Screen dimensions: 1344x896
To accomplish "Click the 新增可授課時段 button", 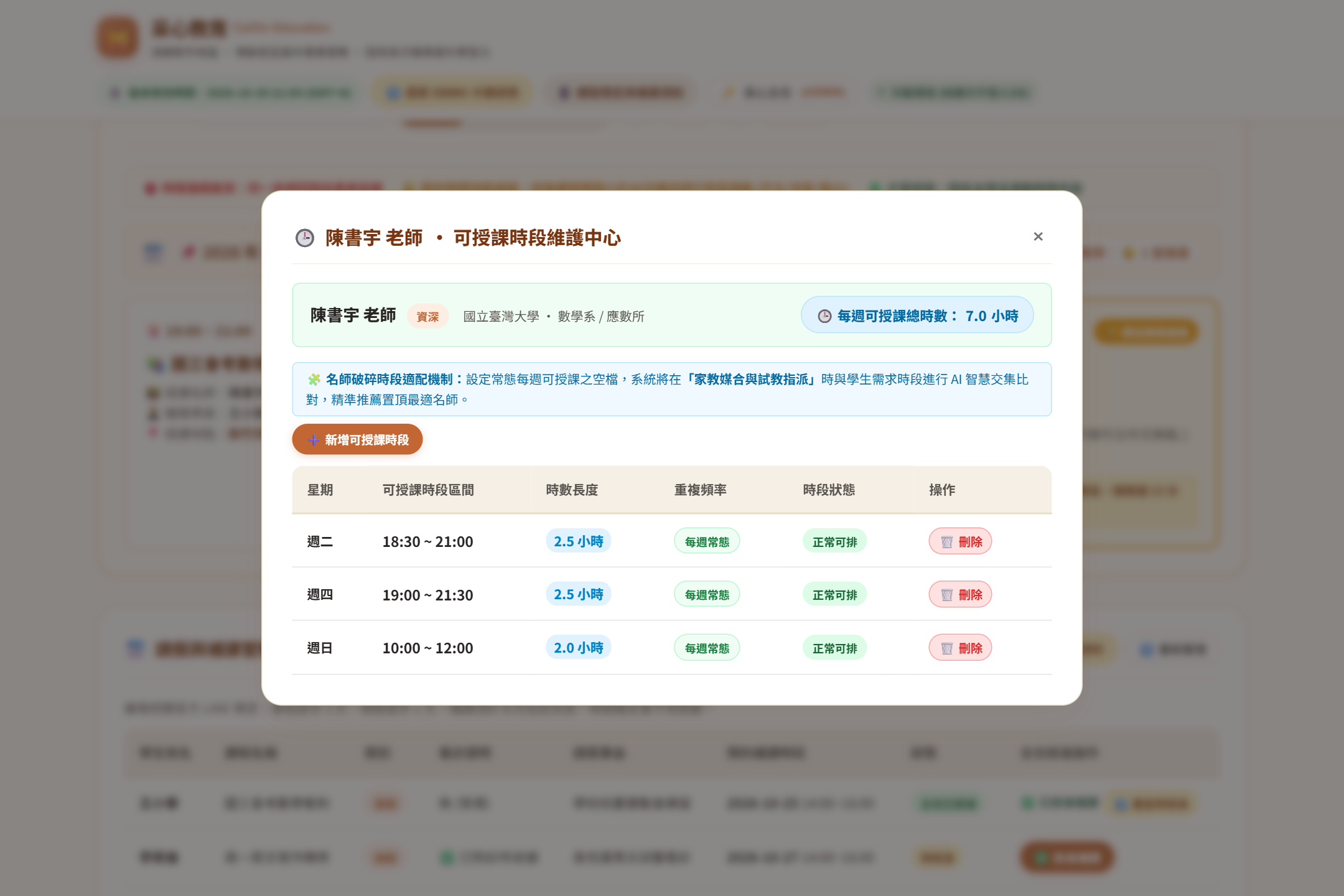I will (x=357, y=439).
